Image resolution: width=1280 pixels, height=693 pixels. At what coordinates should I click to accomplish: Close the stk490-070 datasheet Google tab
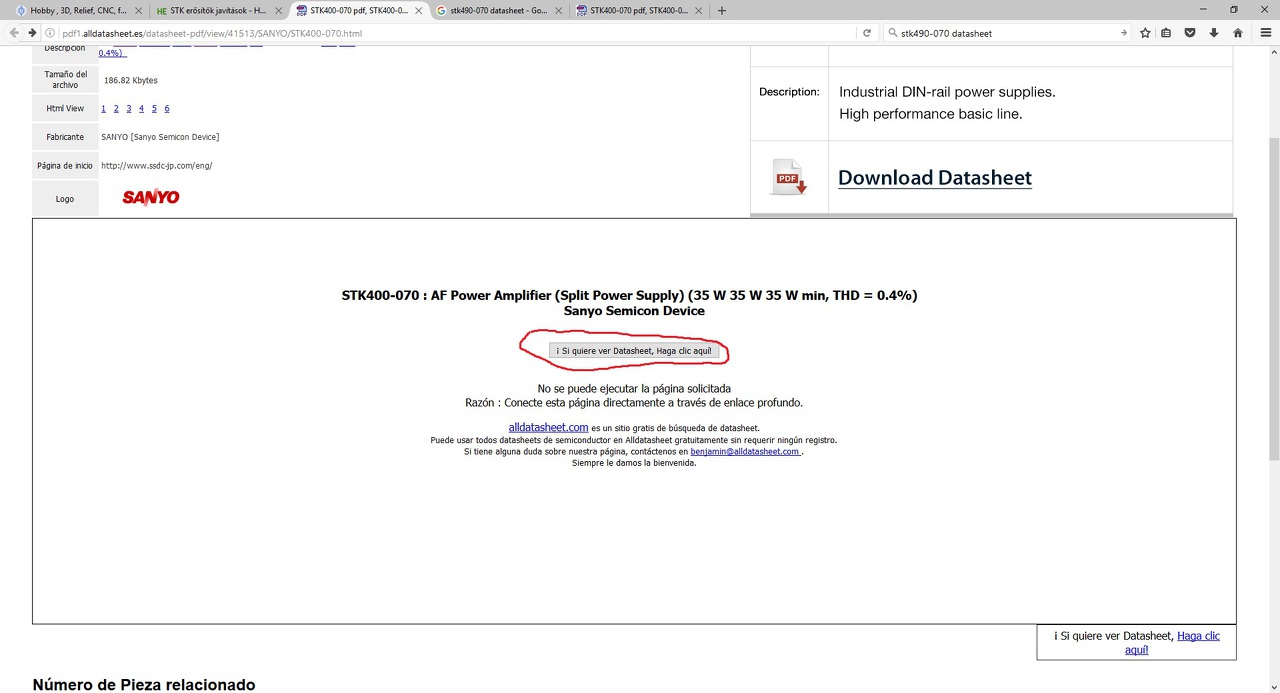click(x=558, y=11)
